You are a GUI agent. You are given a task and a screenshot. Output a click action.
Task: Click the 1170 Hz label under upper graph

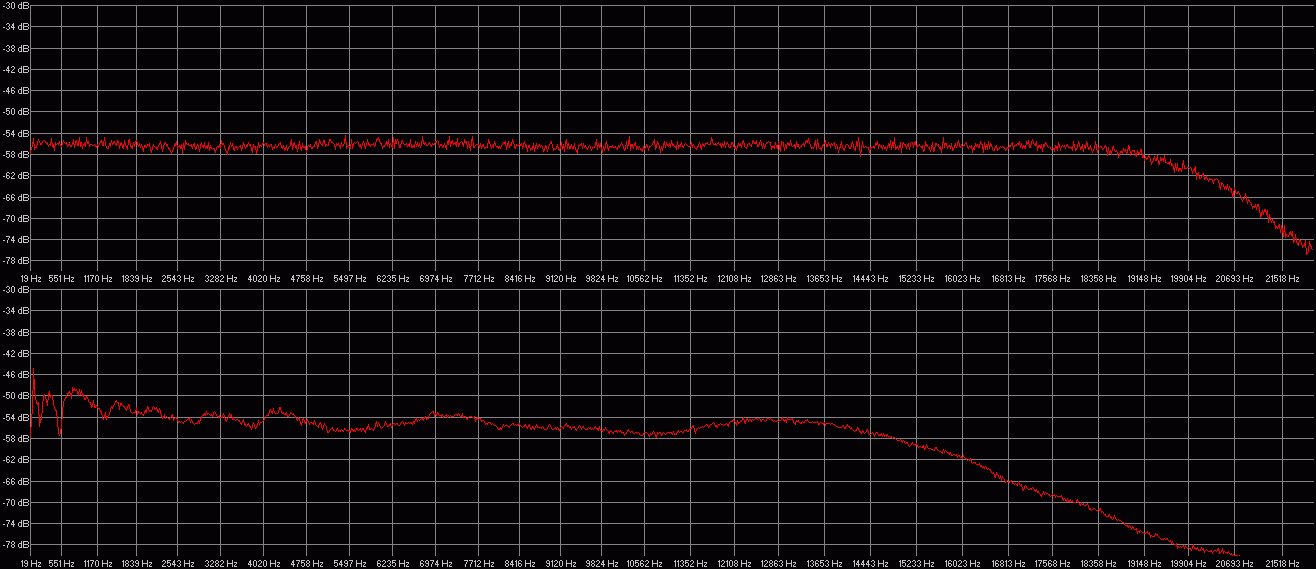click(x=97, y=279)
